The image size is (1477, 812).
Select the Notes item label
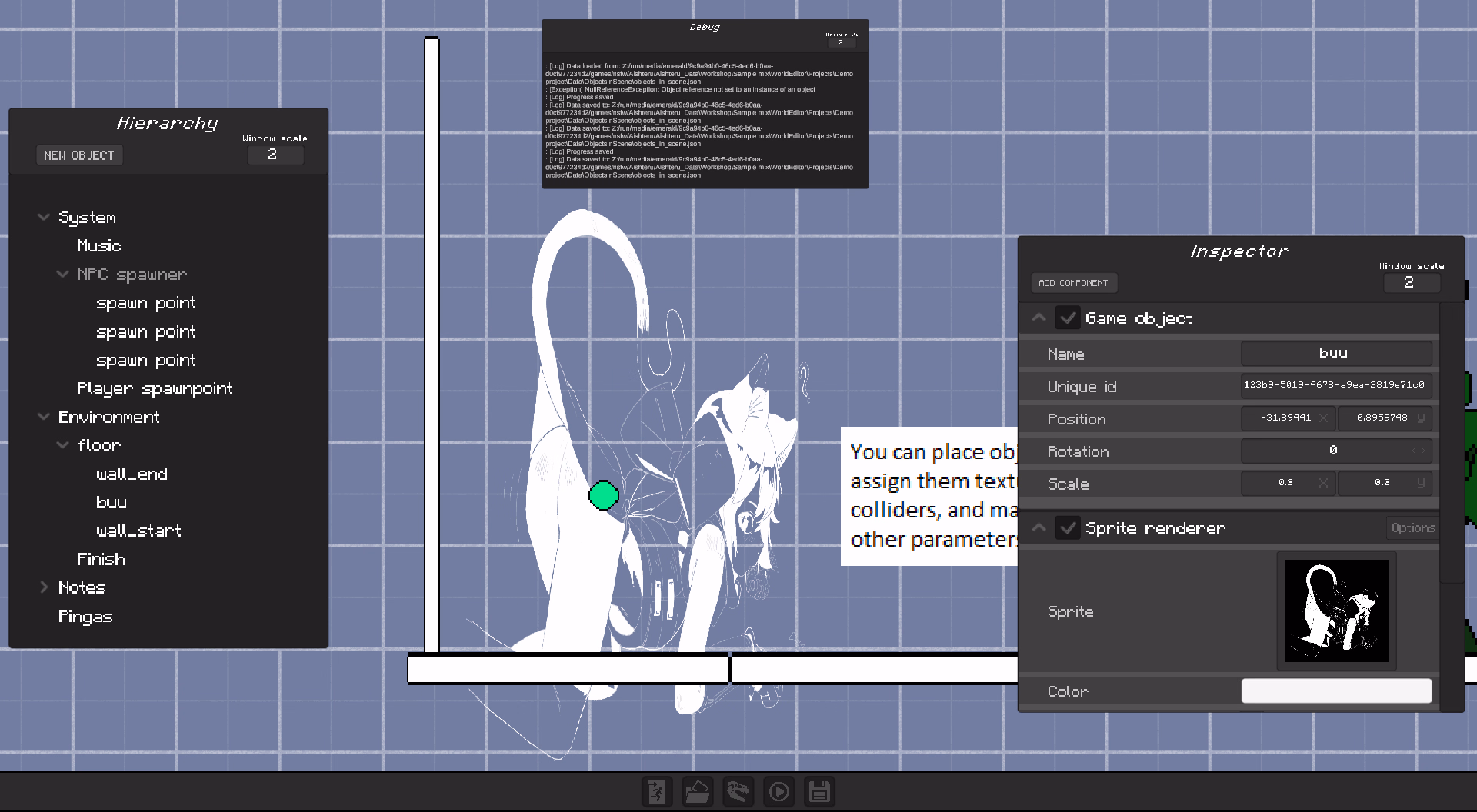(x=82, y=587)
